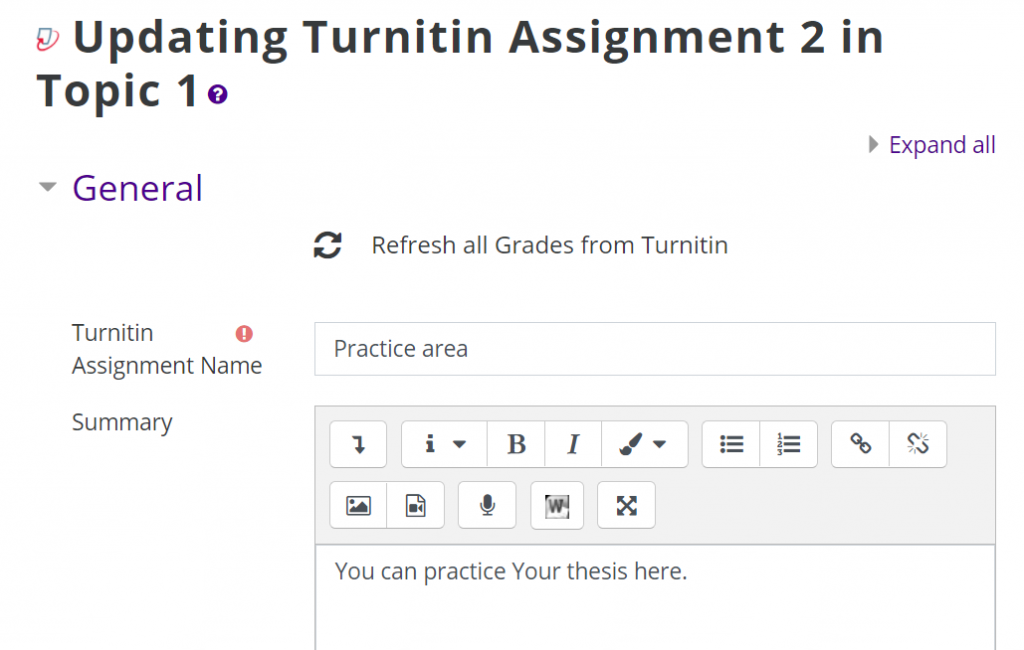Import Word document via W icon

pos(557,506)
